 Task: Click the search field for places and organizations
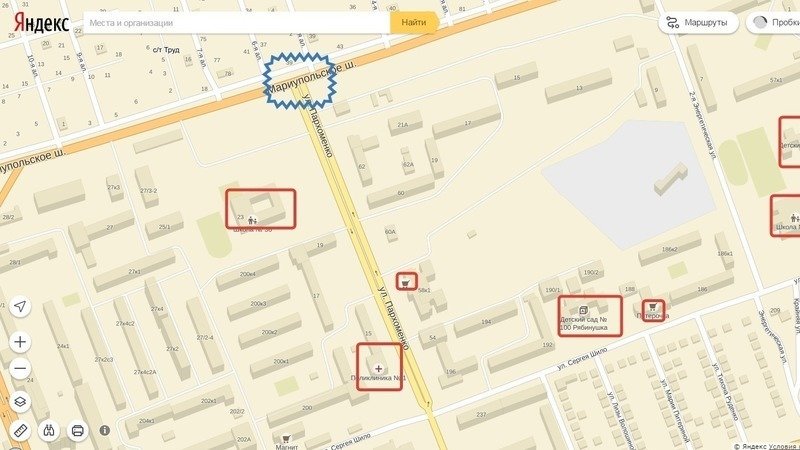pyautogui.click(x=237, y=23)
